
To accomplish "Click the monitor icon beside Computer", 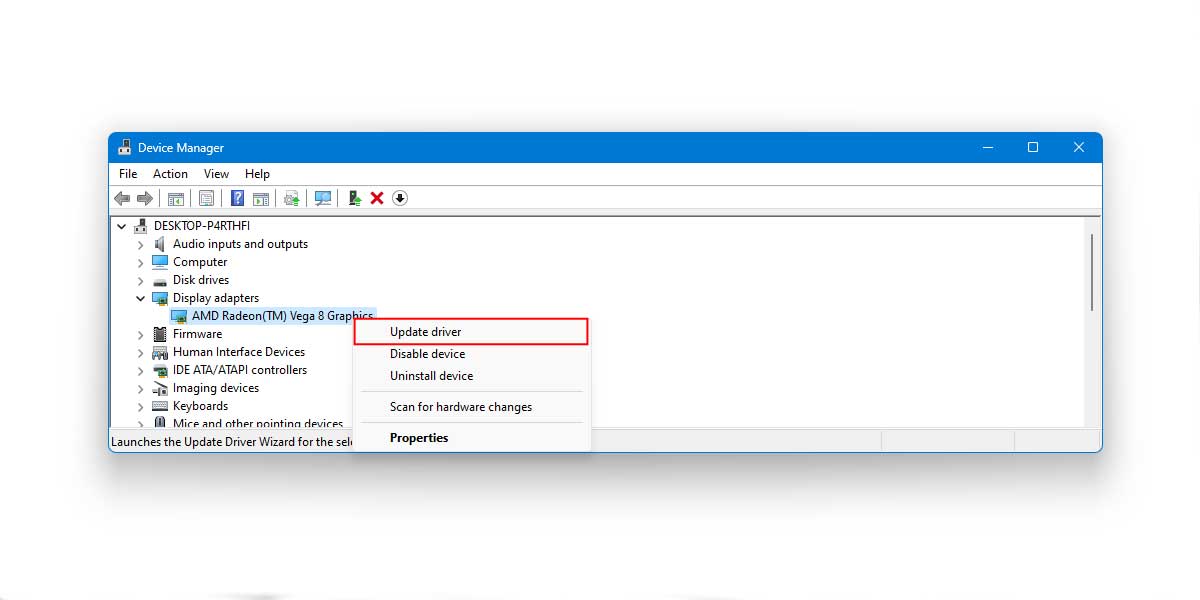I will pos(160,262).
